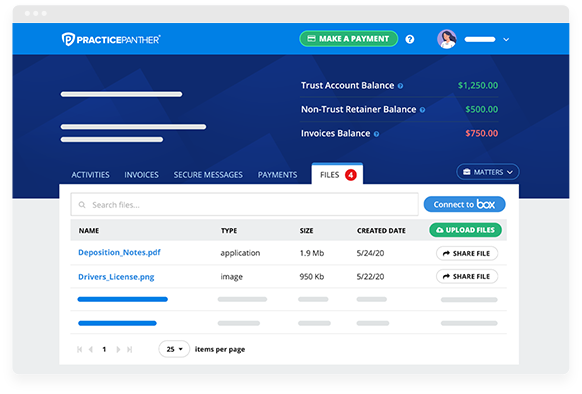Open the Payments tab
582x394 pixels.
[x=277, y=175]
